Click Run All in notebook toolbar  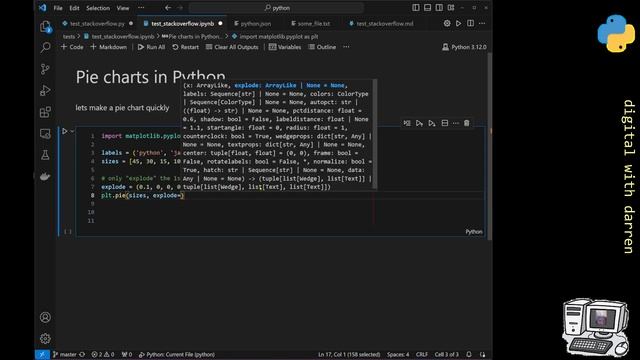[151, 47]
